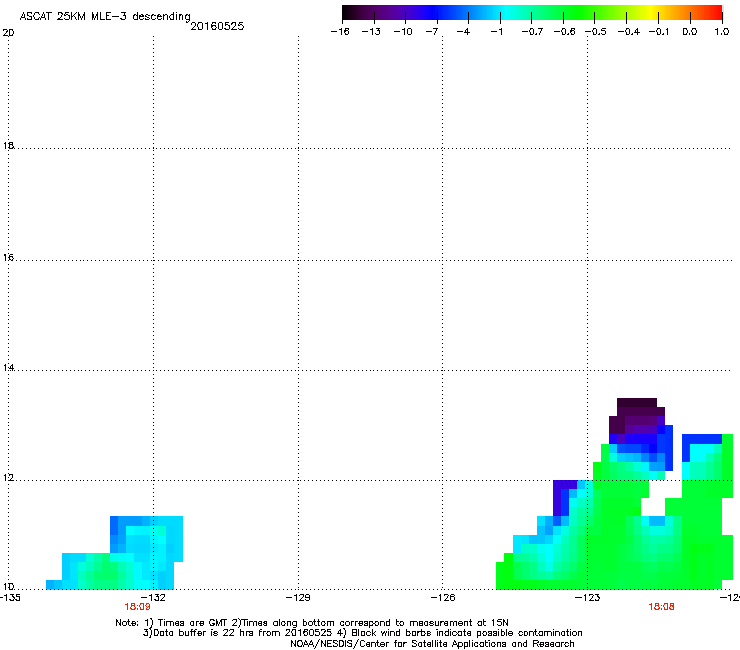Click the color bar label -4
Screen dimensions: 740x650
463,32
